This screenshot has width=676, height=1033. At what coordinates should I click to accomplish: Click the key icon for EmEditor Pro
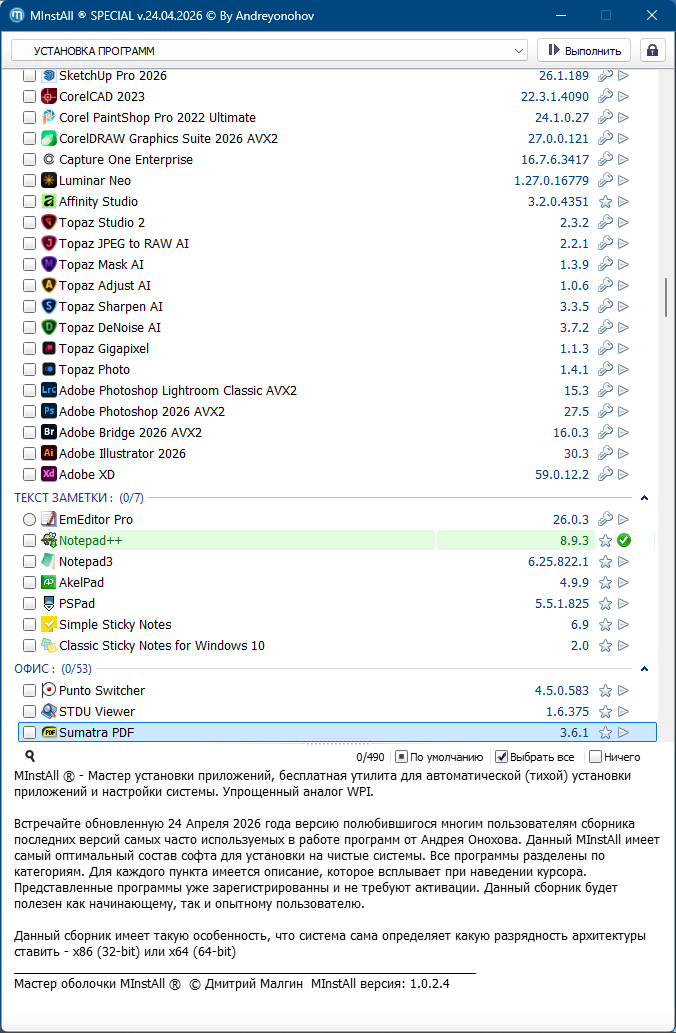pos(605,520)
